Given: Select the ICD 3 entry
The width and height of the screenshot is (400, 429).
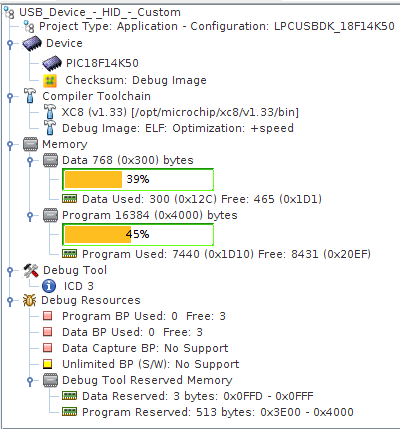Looking at the screenshot, I should [x=79, y=286].
